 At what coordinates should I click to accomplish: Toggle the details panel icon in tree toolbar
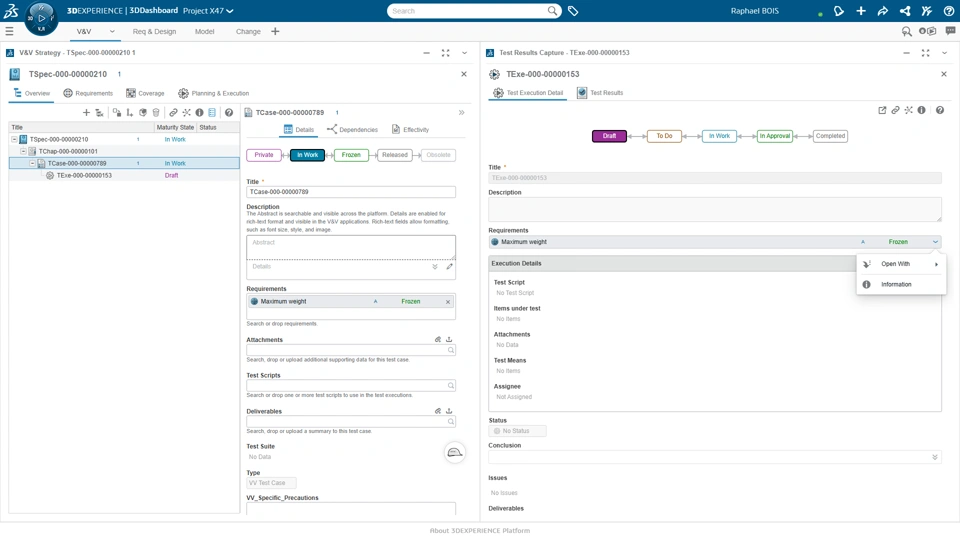[x=212, y=113]
